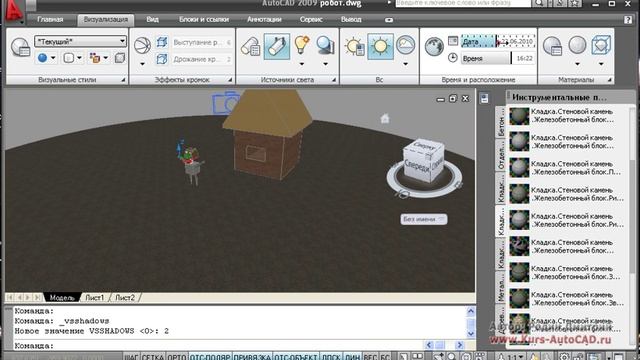640x360 pixels.
Task: Click the sky background icon
Action: [405, 45]
